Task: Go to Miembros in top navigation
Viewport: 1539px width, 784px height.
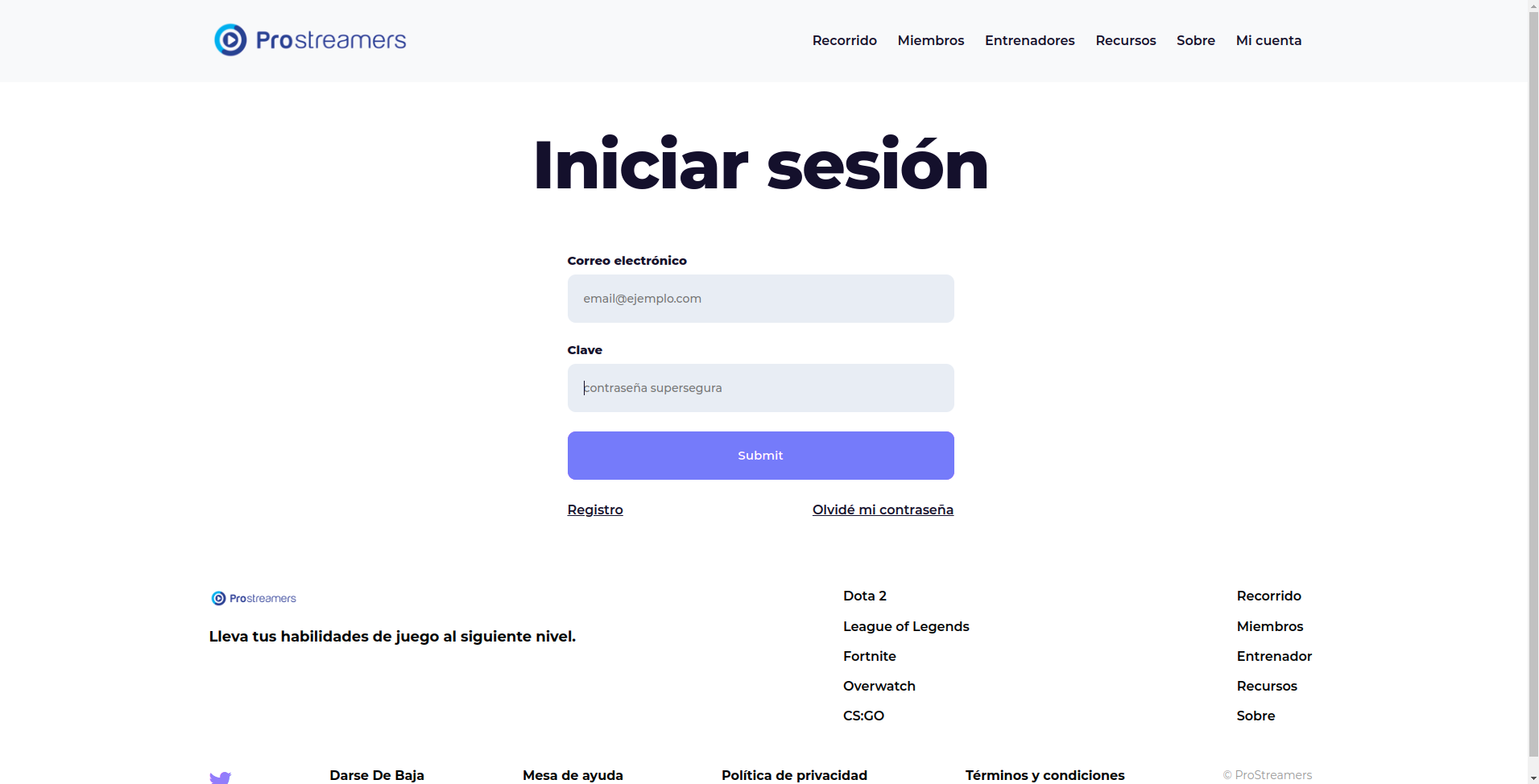Action: pos(930,40)
